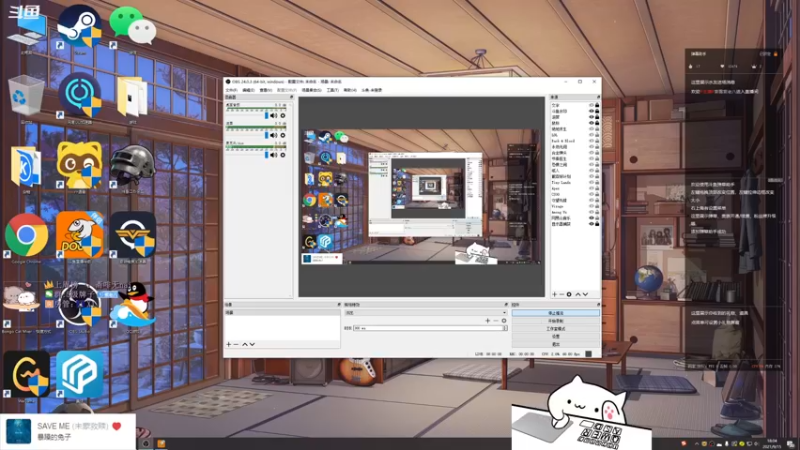The height and width of the screenshot is (450, 800).
Task: Add a new scene with the plus icon
Action: 229,344
